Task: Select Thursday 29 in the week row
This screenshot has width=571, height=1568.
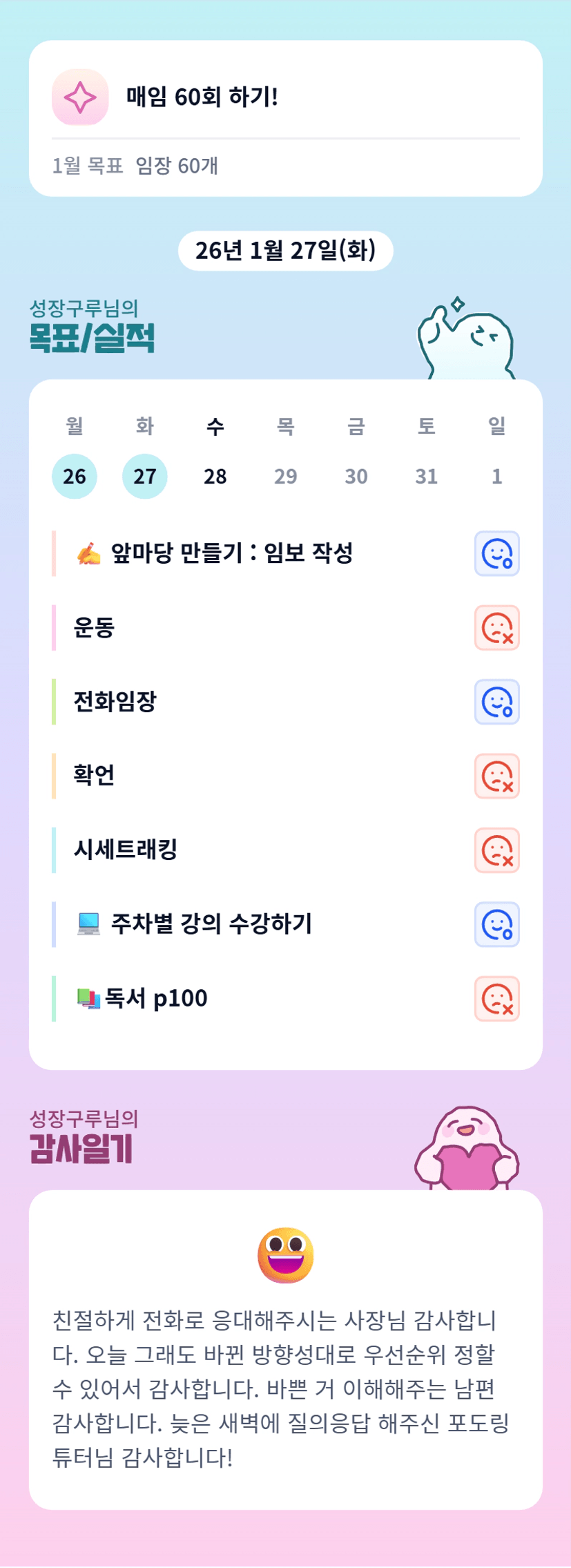Action: [286, 476]
